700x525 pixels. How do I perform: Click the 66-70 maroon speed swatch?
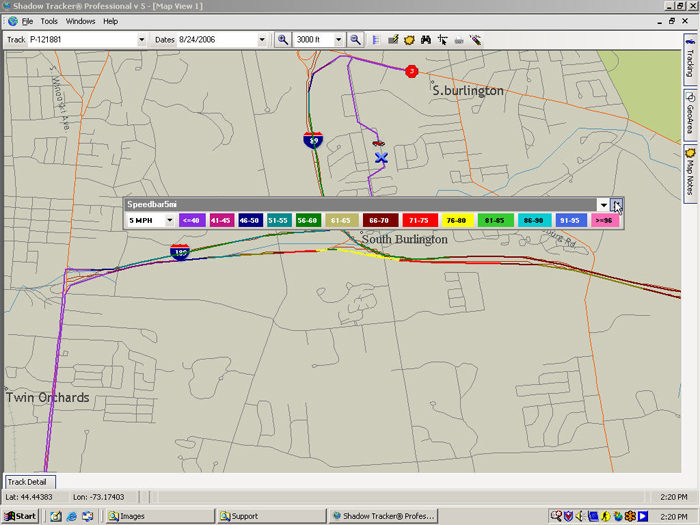click(x=380, y=220)
